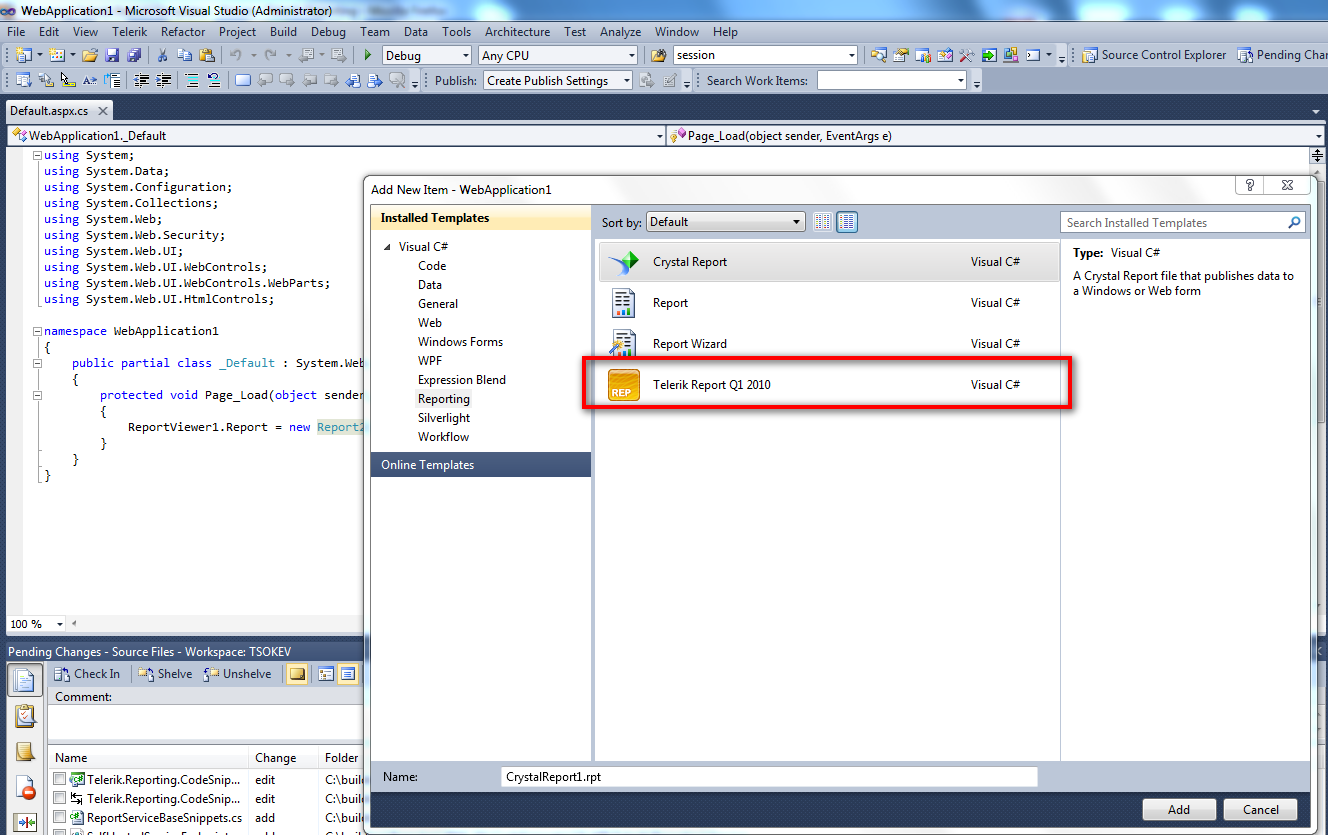Click the Open File folder icon
This screenshot has width=1328, height=835.
pyautogui.click(x=90, y=55)
